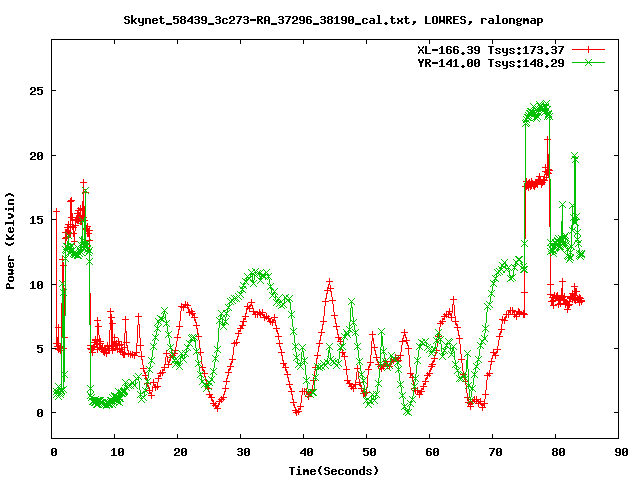
Task: Click the green YR legend line sample
Action: coord(588,62)
